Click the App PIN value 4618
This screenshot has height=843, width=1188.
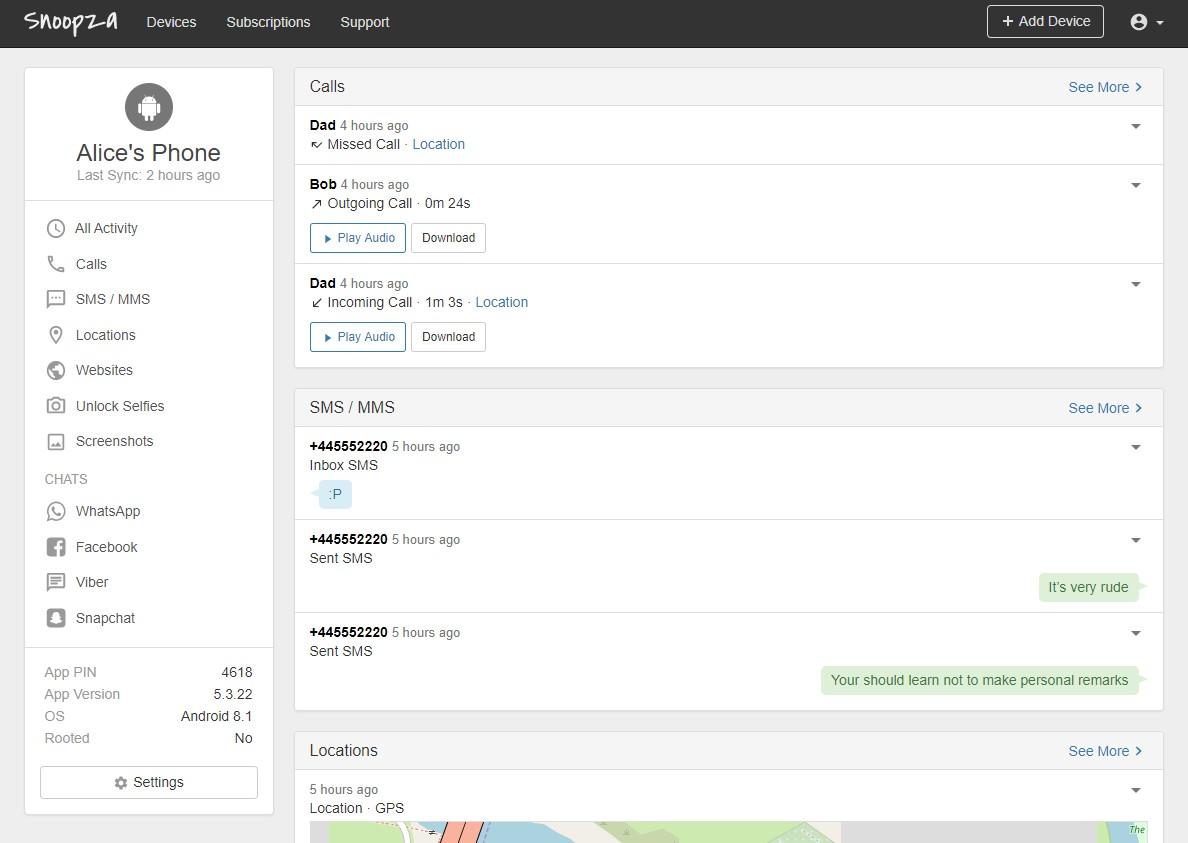tap(236, 672)
